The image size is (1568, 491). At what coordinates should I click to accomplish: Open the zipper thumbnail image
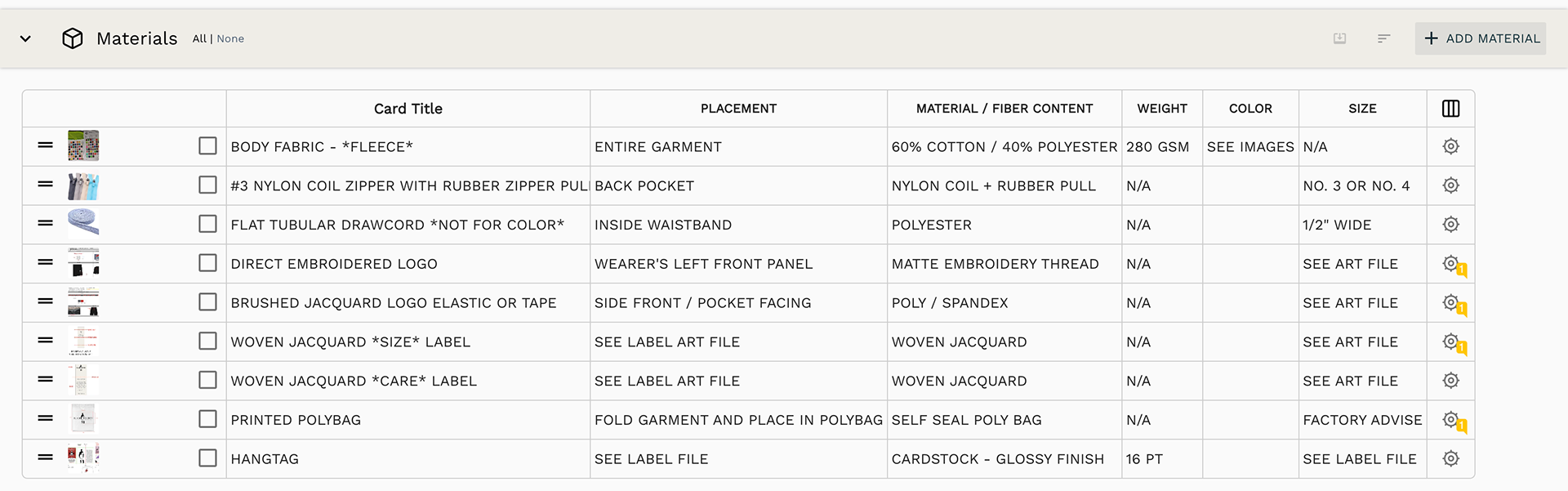(83, 185)
